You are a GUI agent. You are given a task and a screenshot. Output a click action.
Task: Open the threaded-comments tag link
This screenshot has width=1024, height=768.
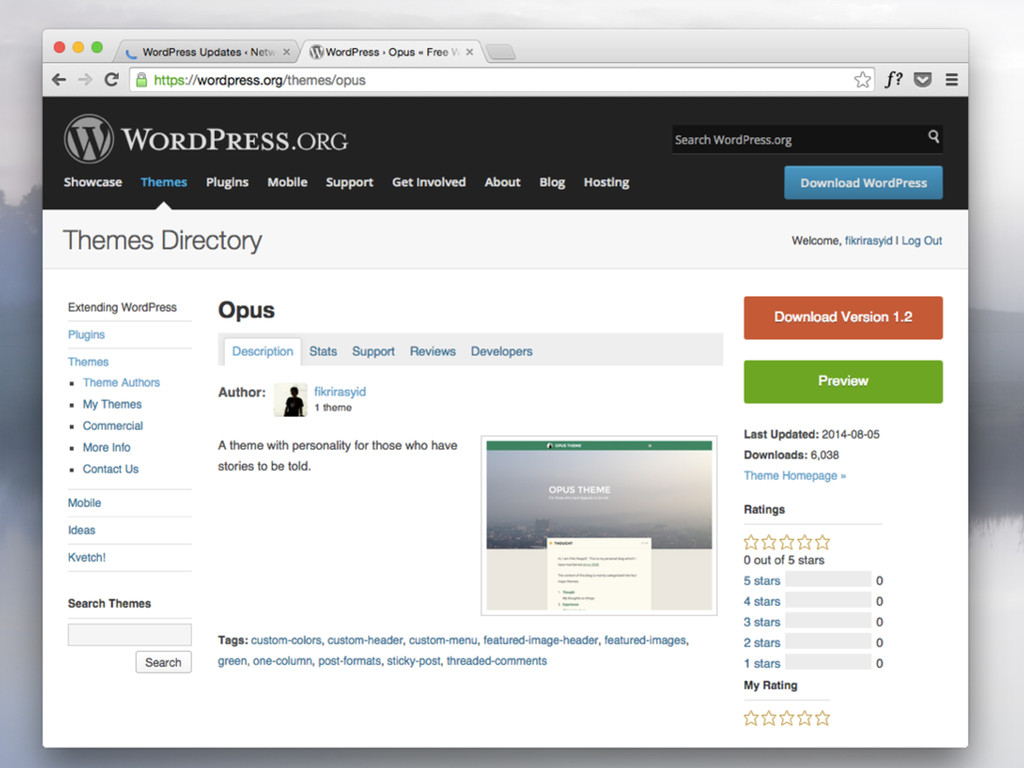tap(497, 661)
